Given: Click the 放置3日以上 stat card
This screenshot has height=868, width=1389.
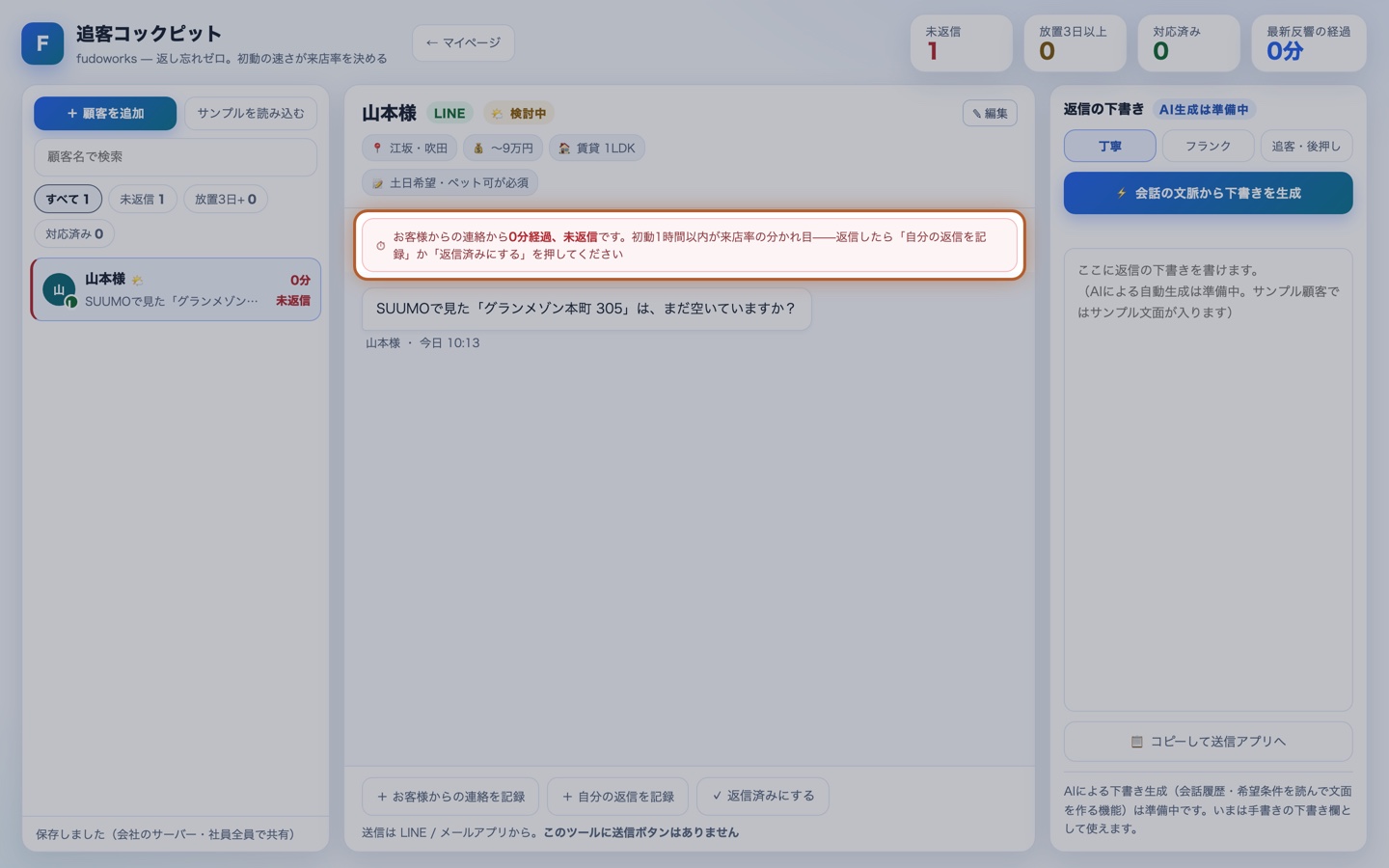Looking at the screenshot, I should (1075, 43).
